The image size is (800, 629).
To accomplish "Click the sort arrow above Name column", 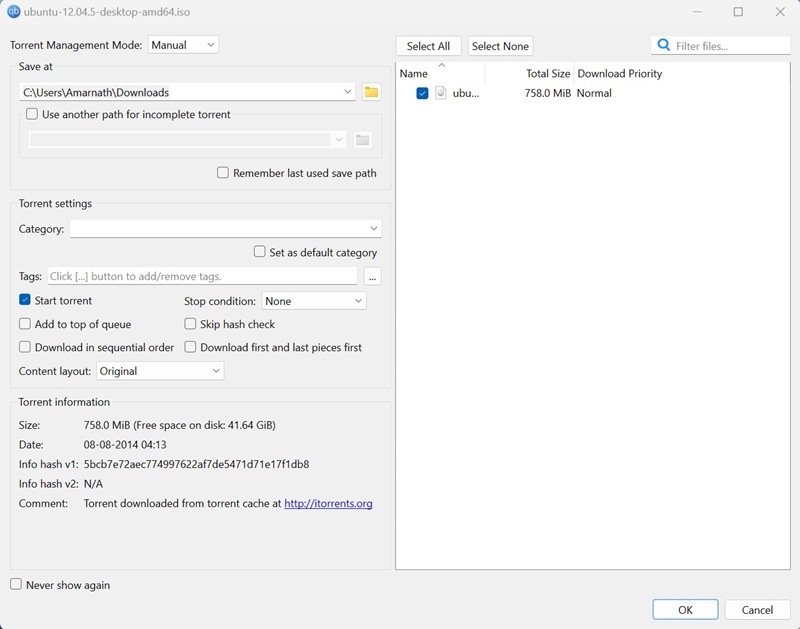I will [x=442, y=65].
